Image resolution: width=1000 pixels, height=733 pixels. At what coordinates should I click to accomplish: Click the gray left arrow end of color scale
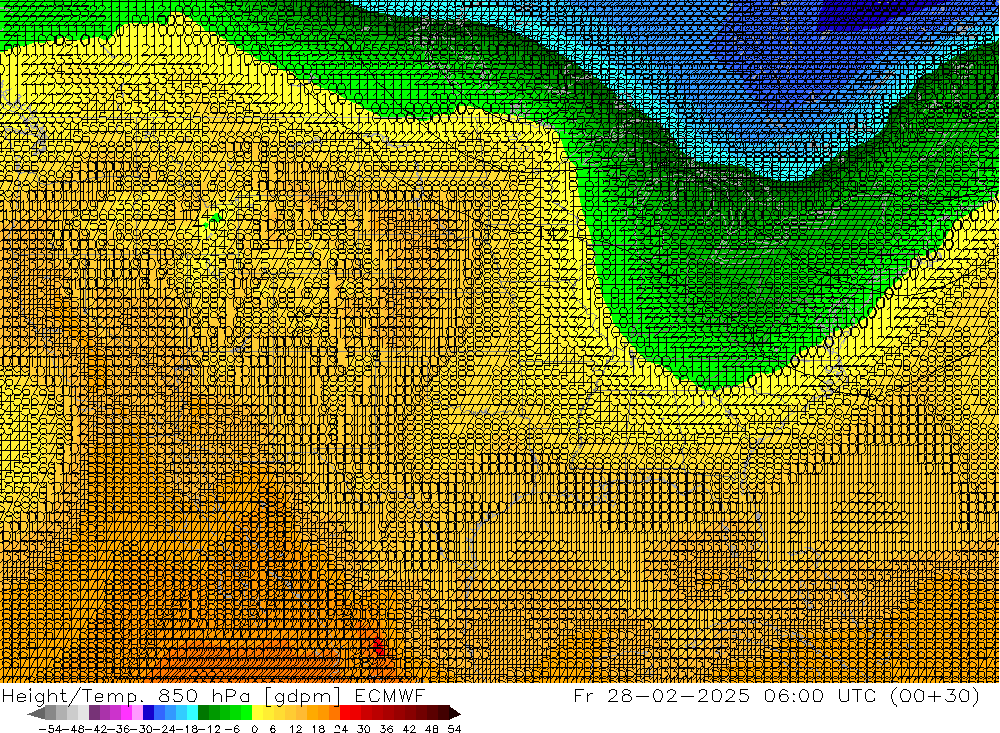(36, 713)
